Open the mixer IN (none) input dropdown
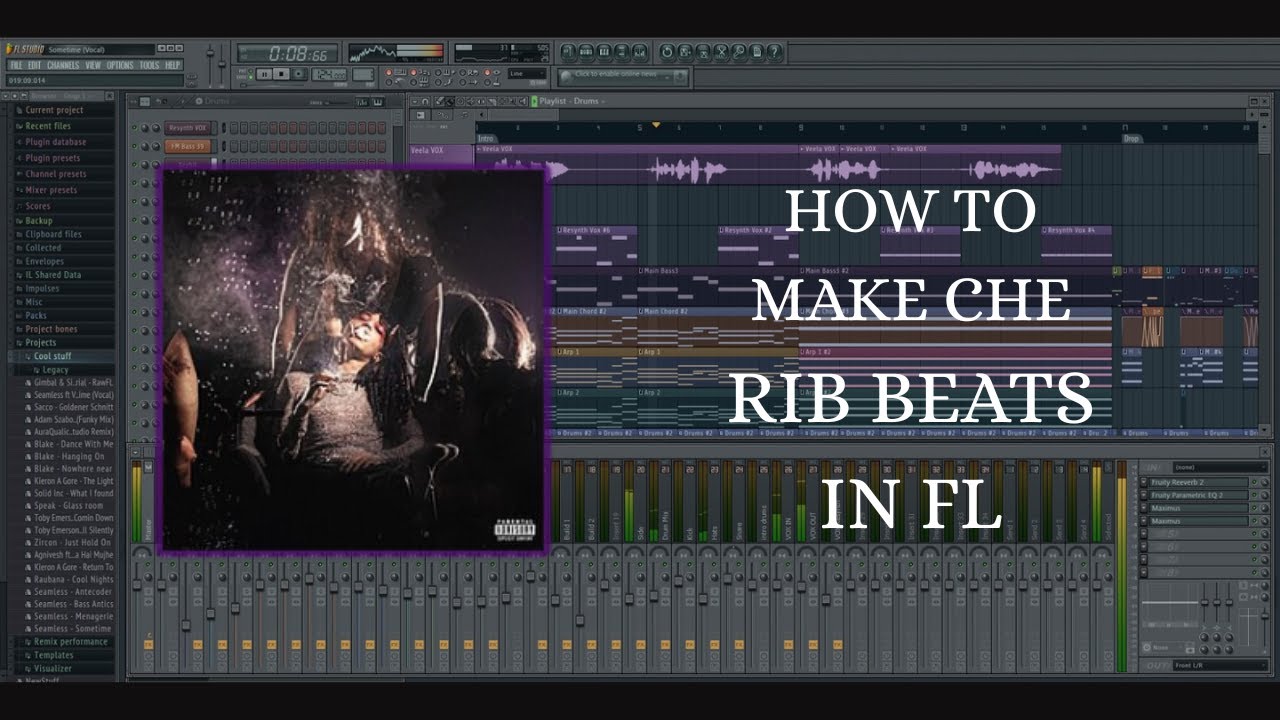The width and height of the screenshot is (1280, 720). tap(1218, 467)
